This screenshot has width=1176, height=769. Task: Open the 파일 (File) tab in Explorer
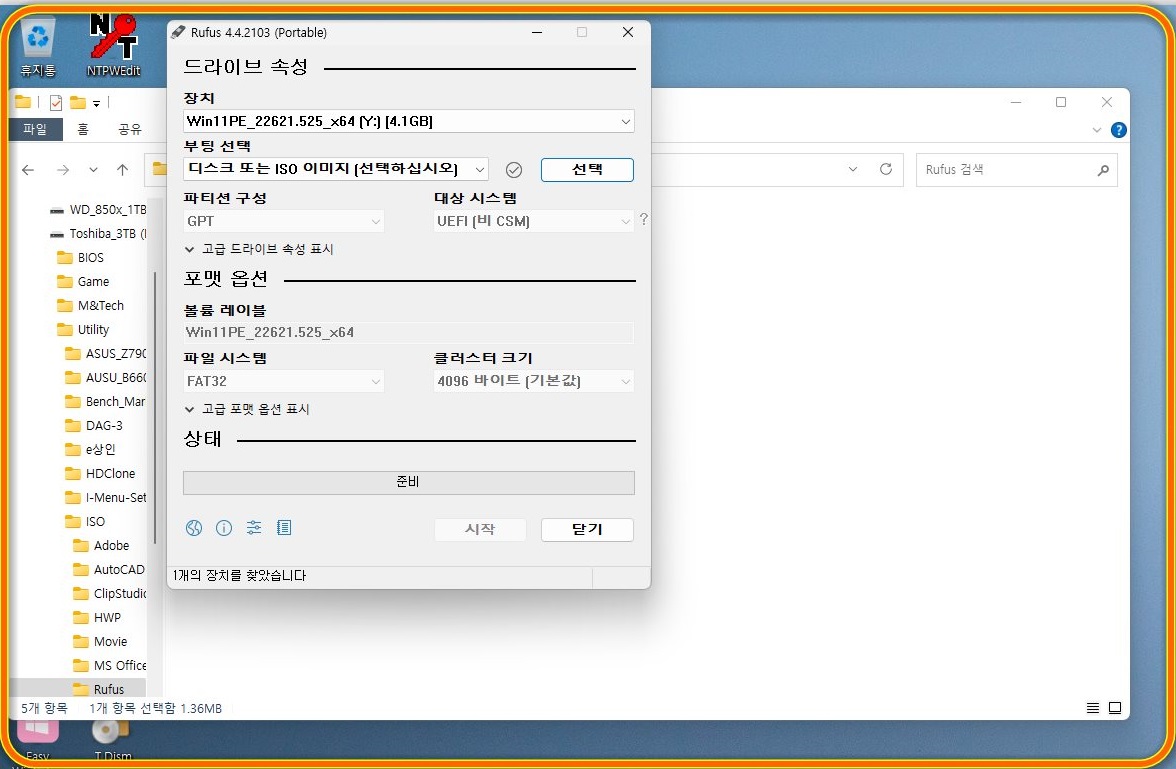pos(35,129)
